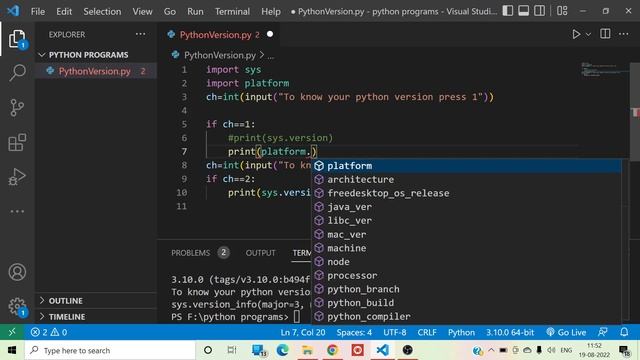Select the PythonVersion.py editor tab
640x360 pixels.
point(219,35)
